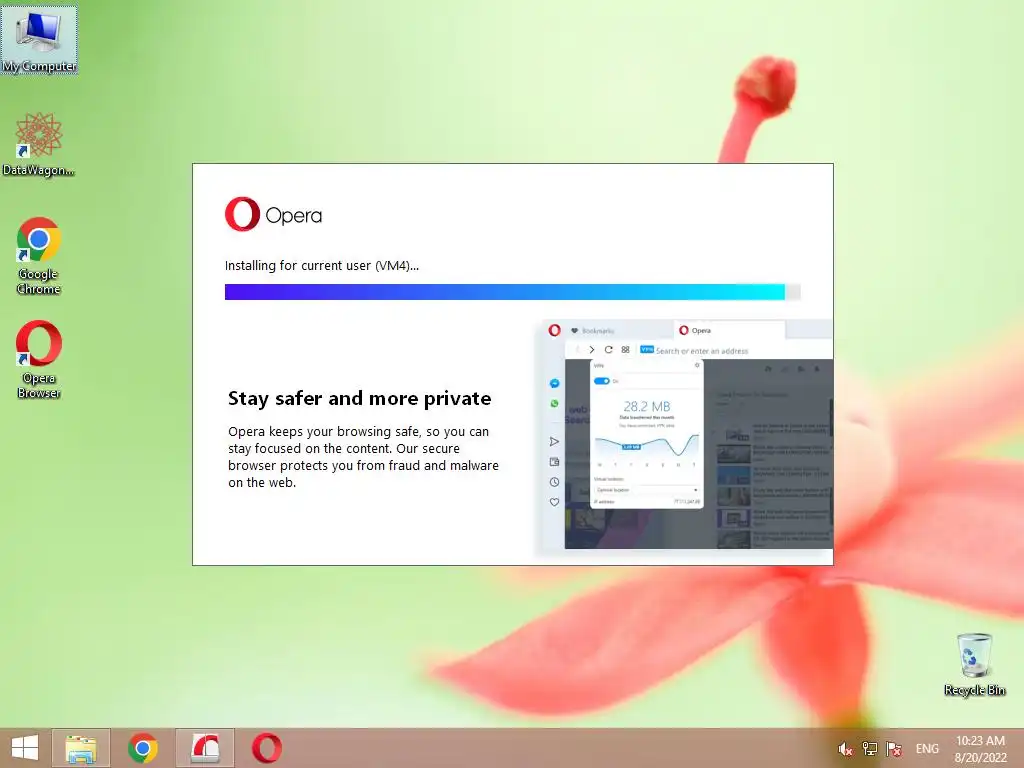Launch Chrome from the taskbar
Viewport: 1024px width, 768px height.
[143, 748]
